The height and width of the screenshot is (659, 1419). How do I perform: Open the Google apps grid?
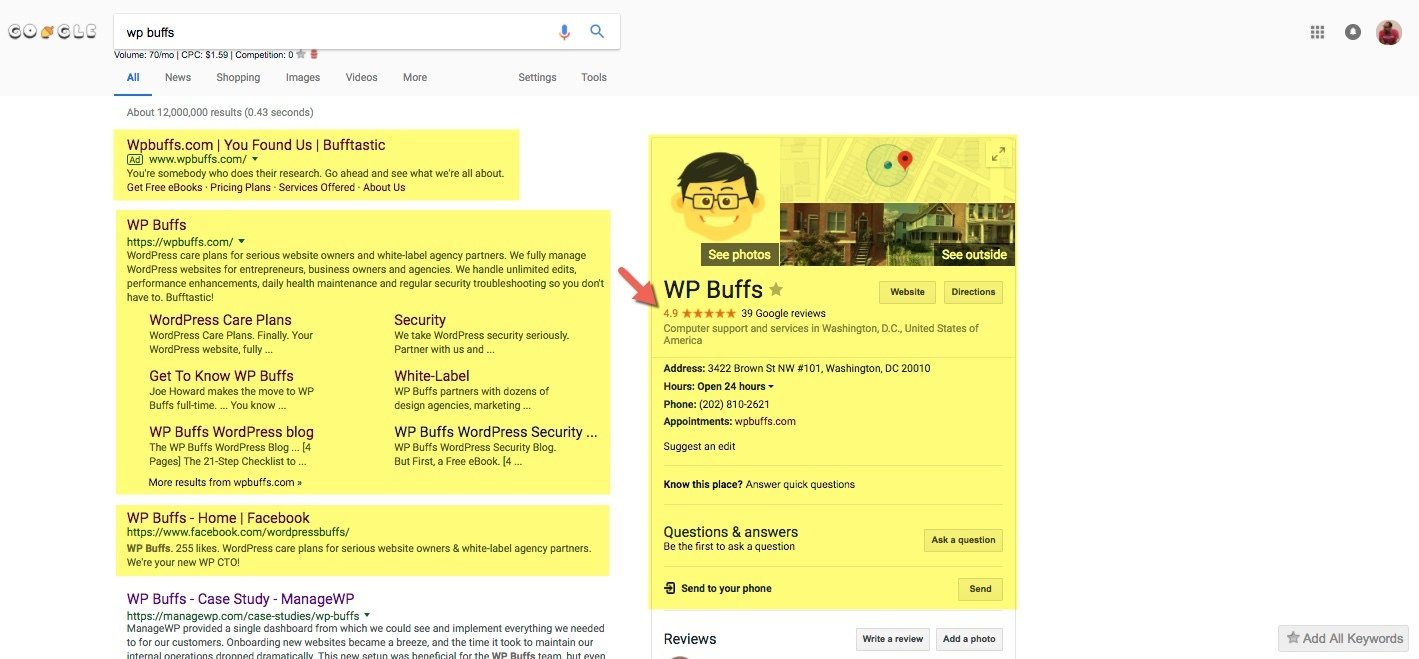[x=1317, y=32]
